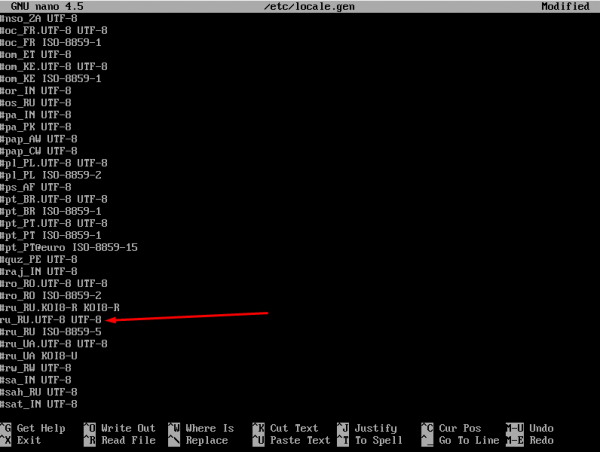Place cursor on line #os_RU UTF-8
Screen dimensions: 600x452
pos(36,103)
